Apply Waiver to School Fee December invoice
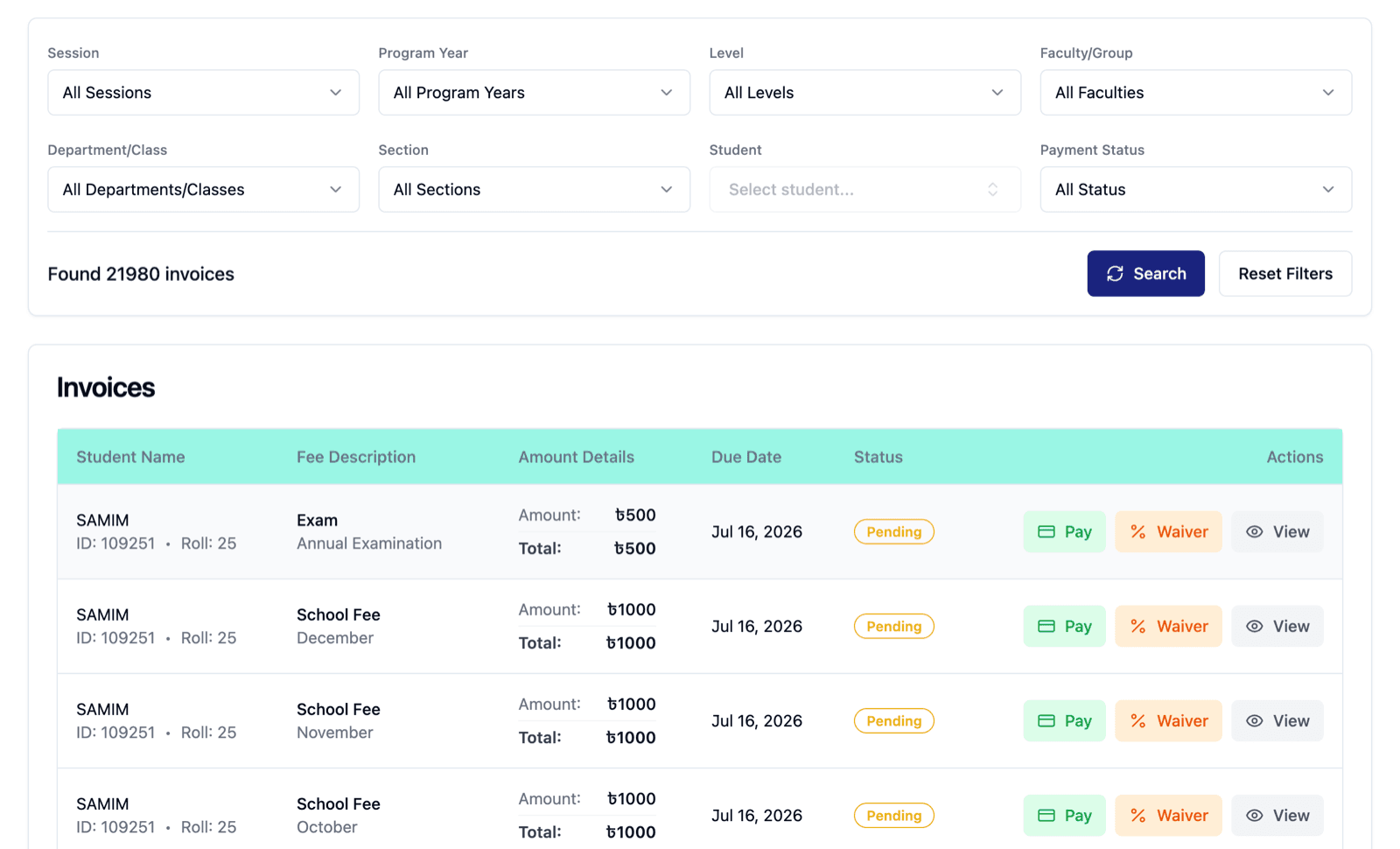Screen dimensions: 1400x849 pyautogui.click(x=1168, y=627)
